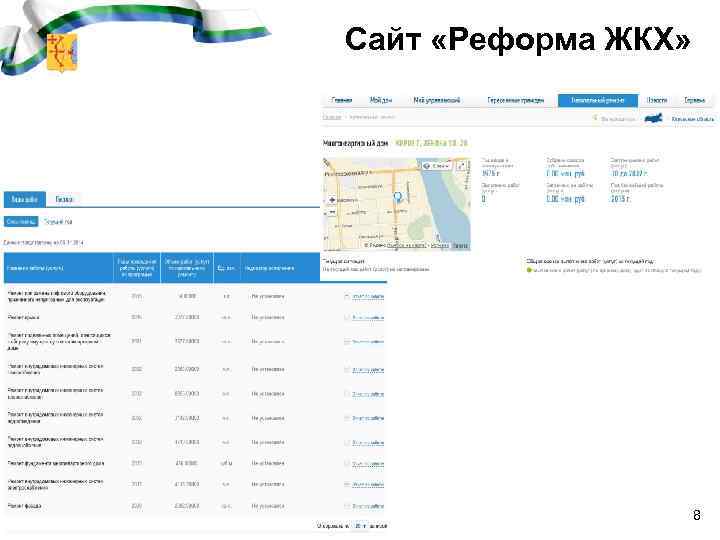Open the Главная navigation tab
This screenshot has width=720, height=540.
click(x=342, y=100)
